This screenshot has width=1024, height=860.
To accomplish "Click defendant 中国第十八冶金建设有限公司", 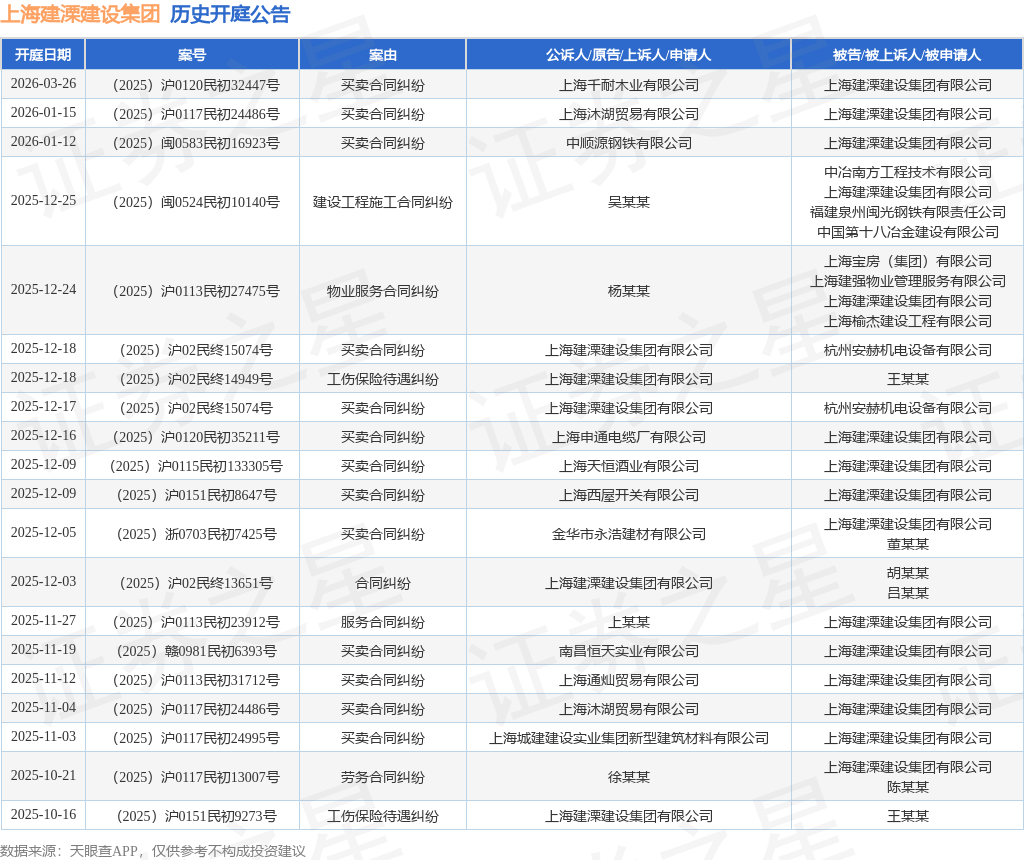I will point(907,232).
